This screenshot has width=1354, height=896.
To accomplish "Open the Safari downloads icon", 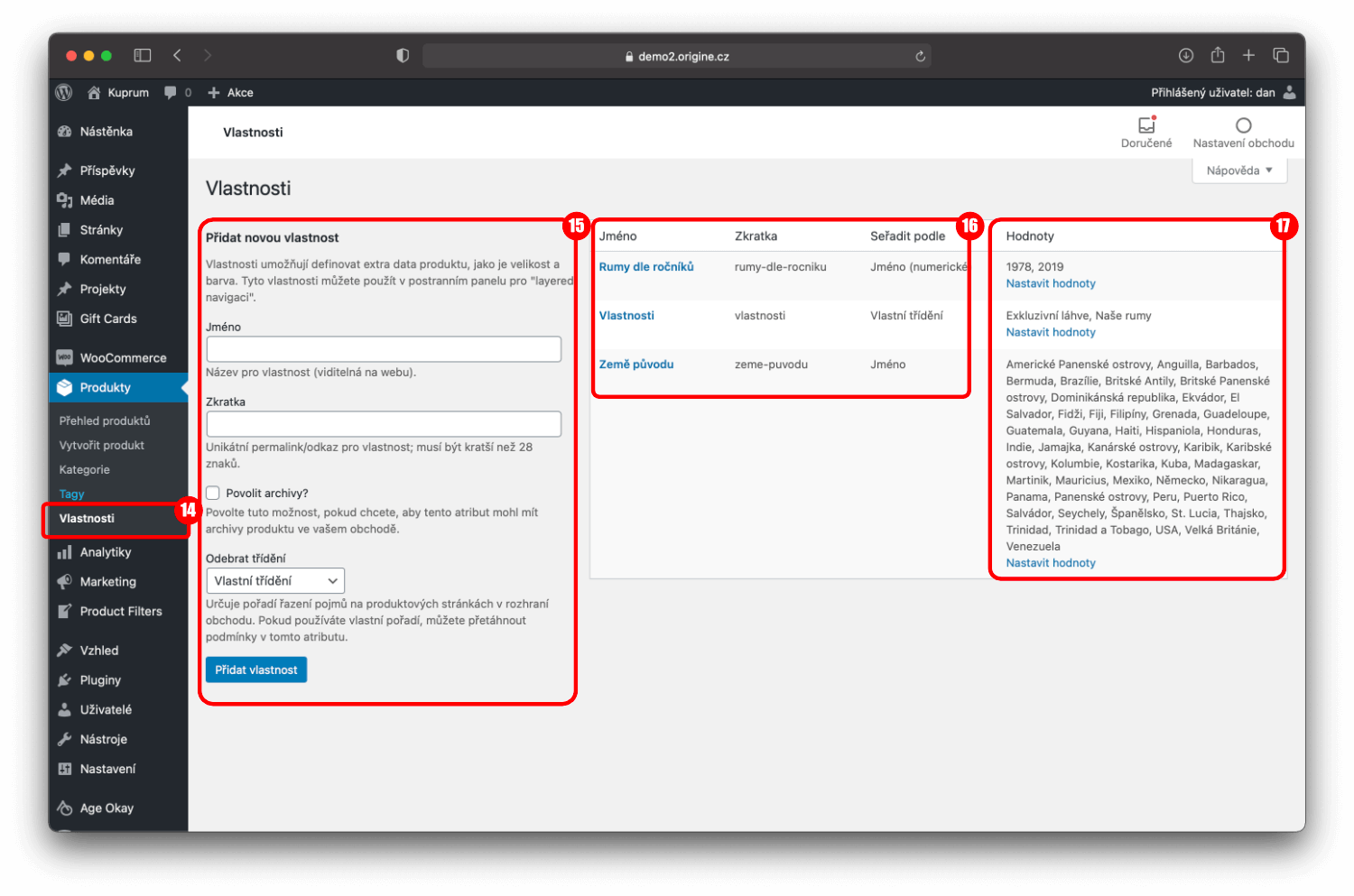I will [x=1186, y=55].
